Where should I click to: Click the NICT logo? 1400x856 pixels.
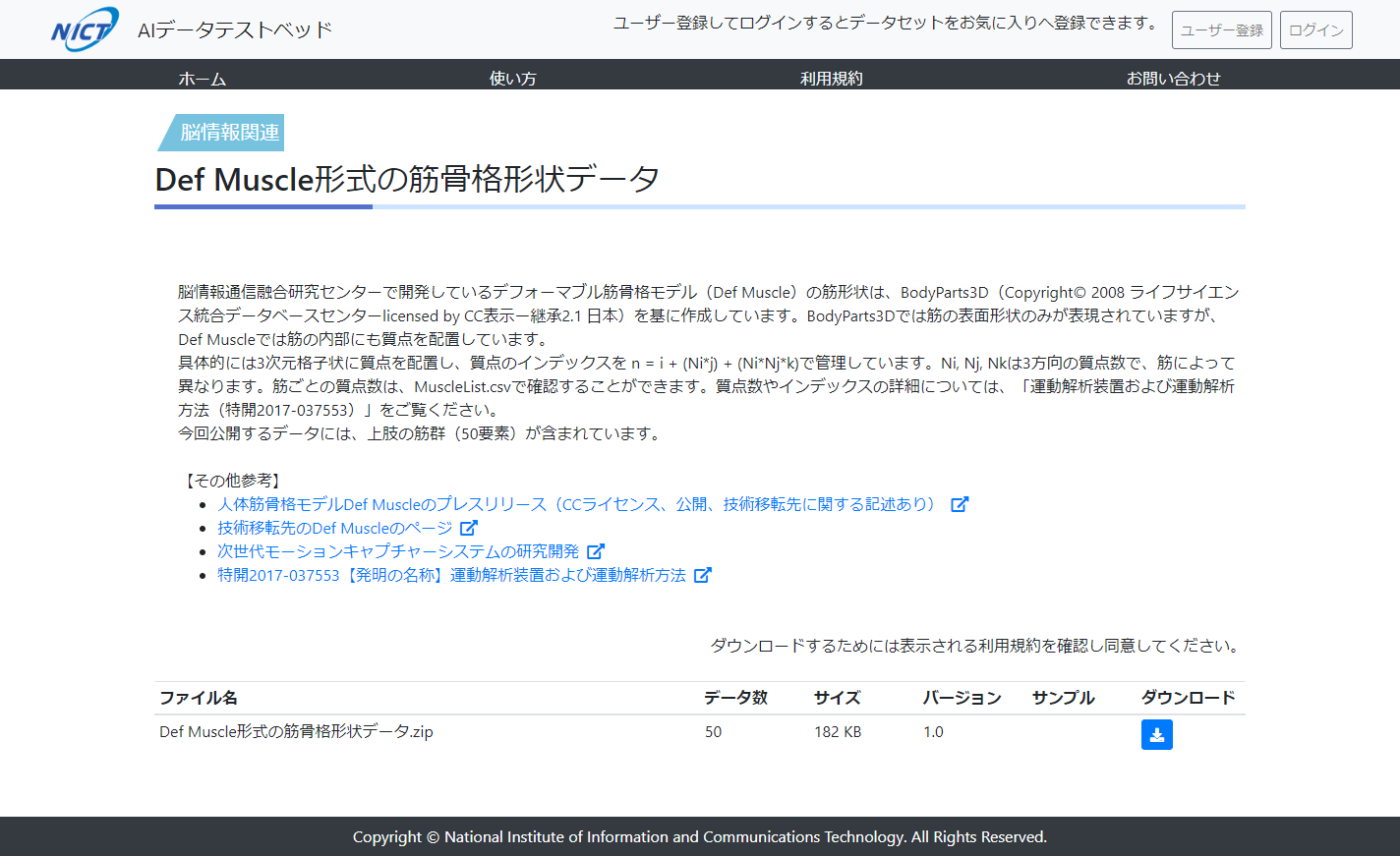pos(85,29)
